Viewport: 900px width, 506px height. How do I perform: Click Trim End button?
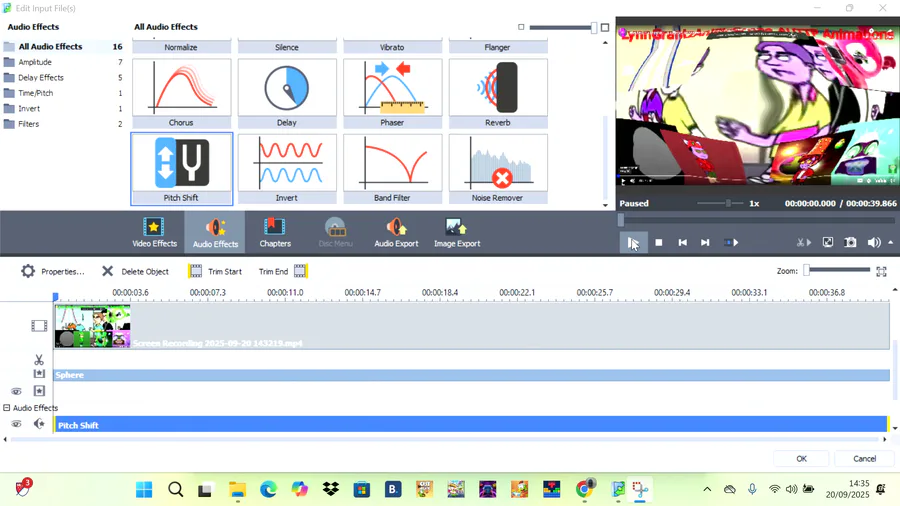coord(283,271)
